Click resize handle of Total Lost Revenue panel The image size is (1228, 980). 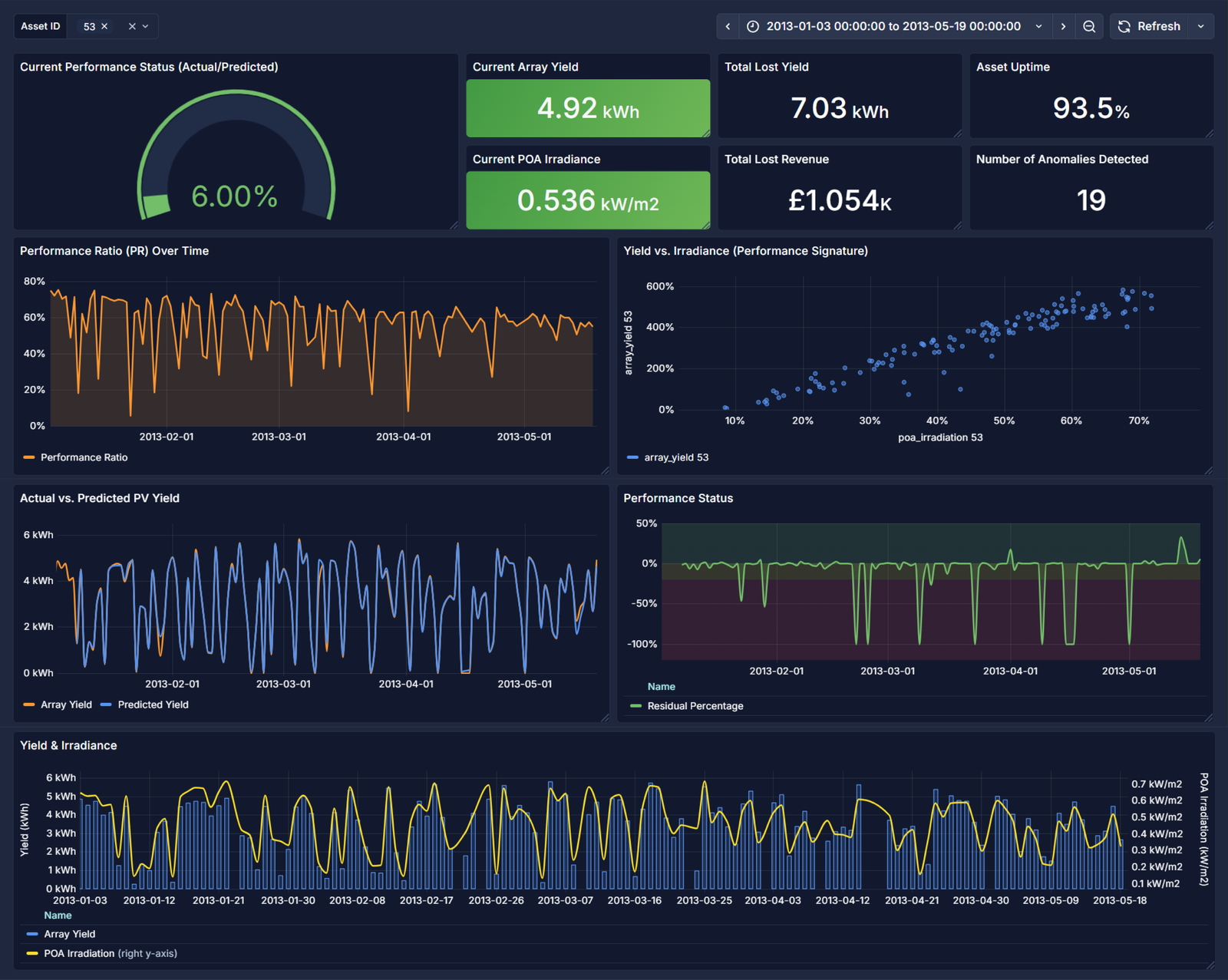click(x=957, y=226)
